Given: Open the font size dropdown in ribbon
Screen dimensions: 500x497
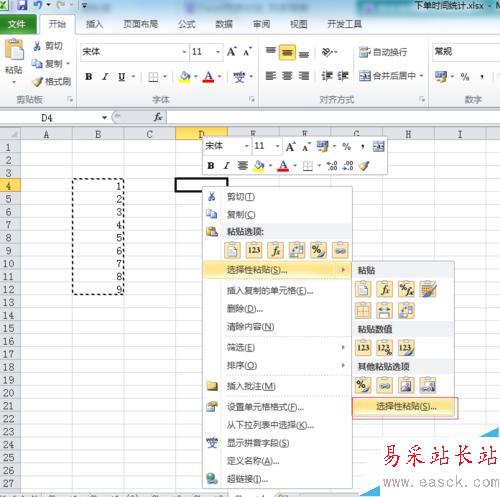Looking at the screenshot, I should 218,52.
